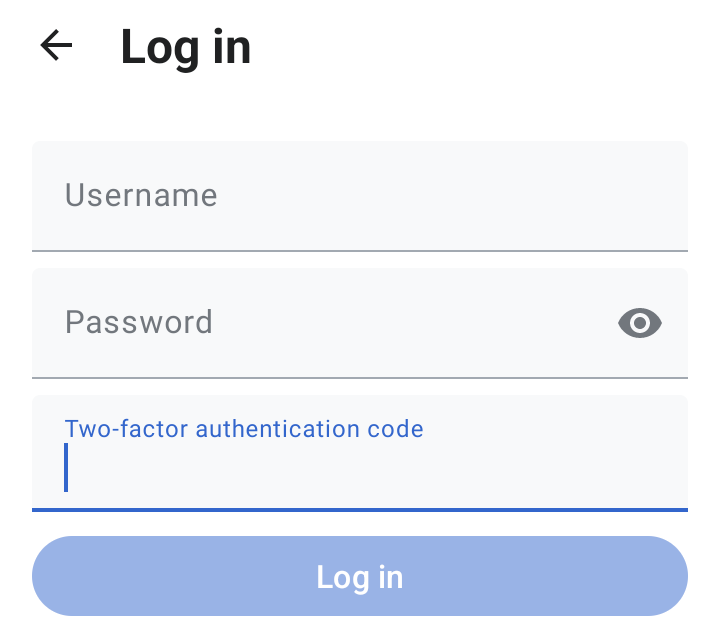The height and width of the screenshot is (638, 720).
Task: Go back using the left arrow icon
Action: pos(56,45)
